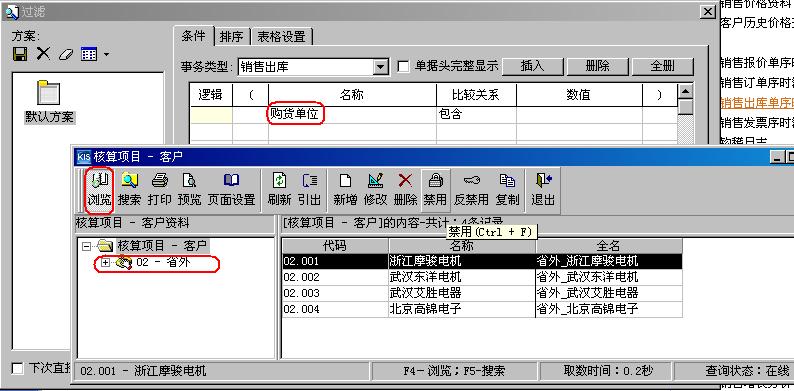Viewport: 794px width, 391px height.
Task: Click the 逻辑 column header
Action: (211, 95)
